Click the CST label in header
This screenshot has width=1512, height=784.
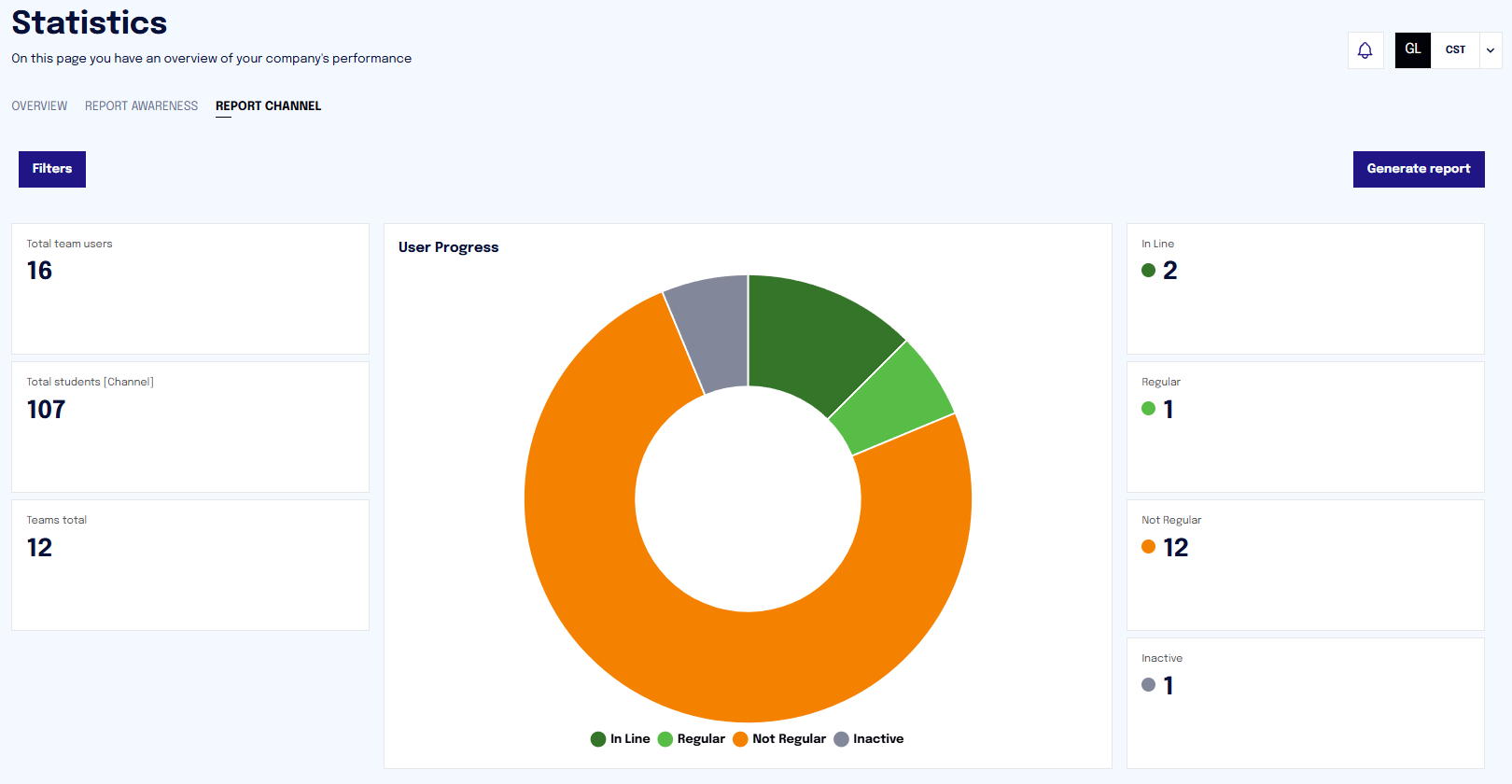pos(1455,50)
